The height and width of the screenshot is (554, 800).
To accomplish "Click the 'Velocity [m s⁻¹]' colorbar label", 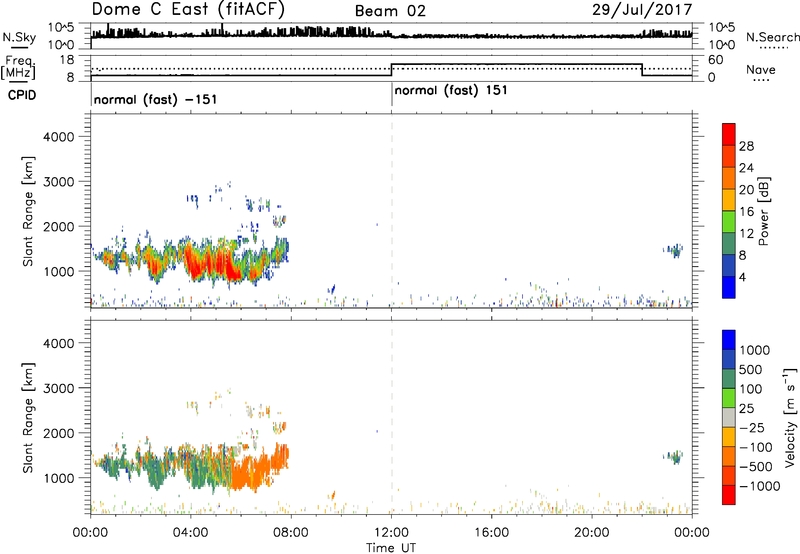I will [x=790, y=417].
